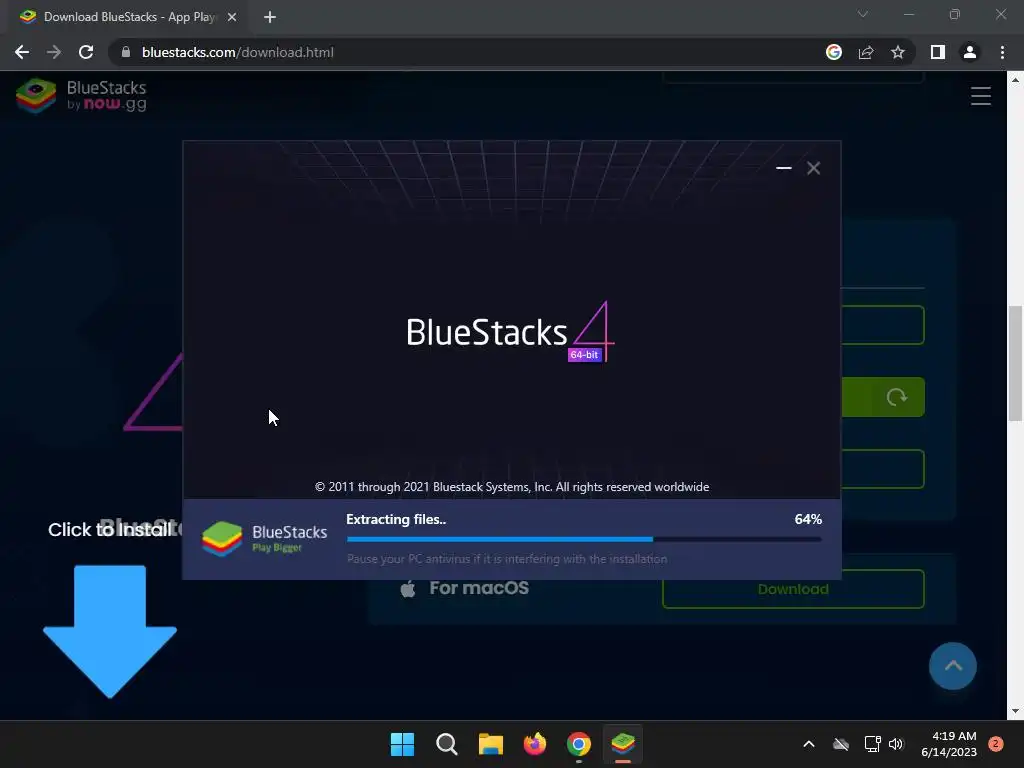This screenshot has height=768, width=1024.
Task: Switch to Chrome in taskbar
Action: pyautogui.click(x=579, y=744)
